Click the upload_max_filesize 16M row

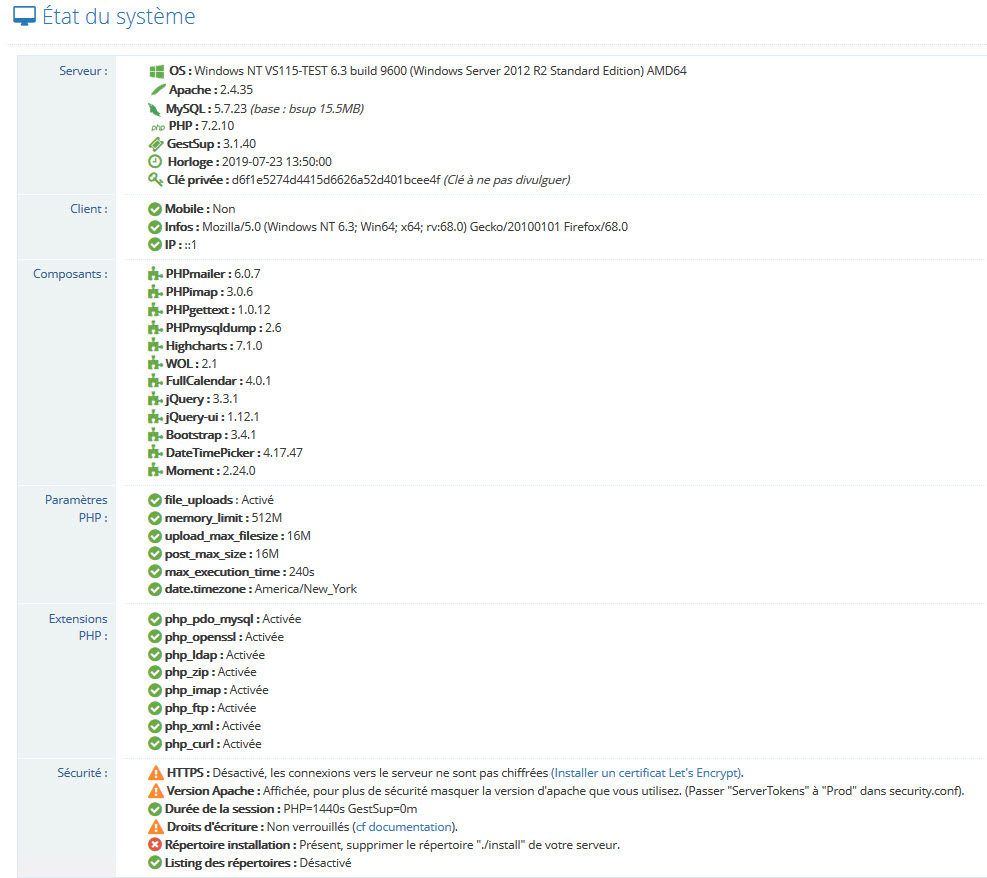[229, 536]
